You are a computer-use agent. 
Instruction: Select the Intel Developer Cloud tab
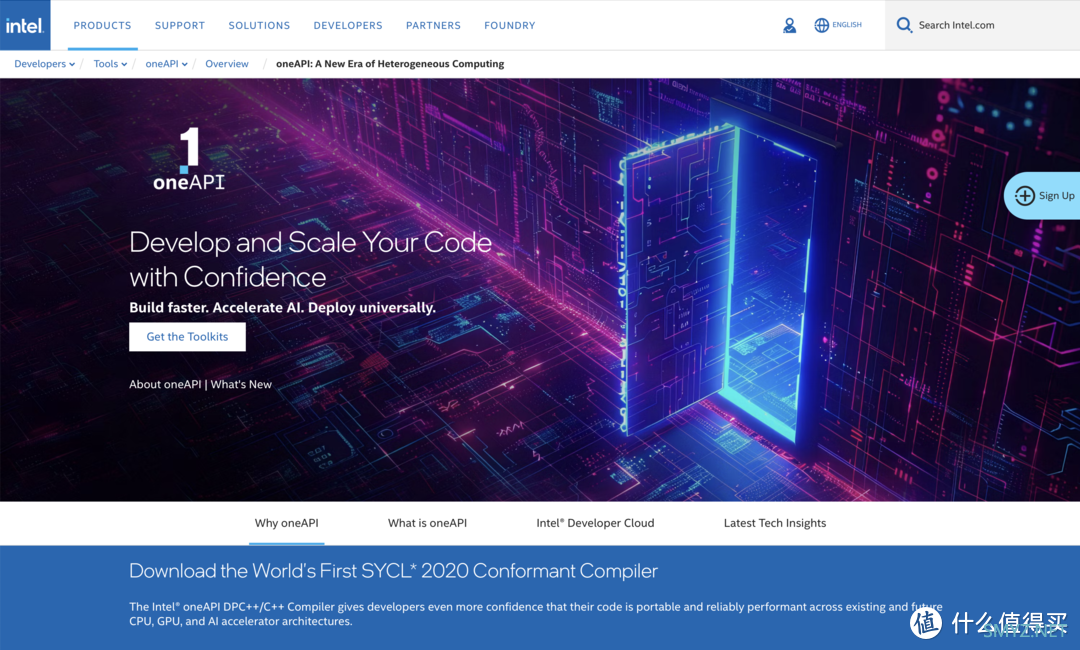pos(595,523)
